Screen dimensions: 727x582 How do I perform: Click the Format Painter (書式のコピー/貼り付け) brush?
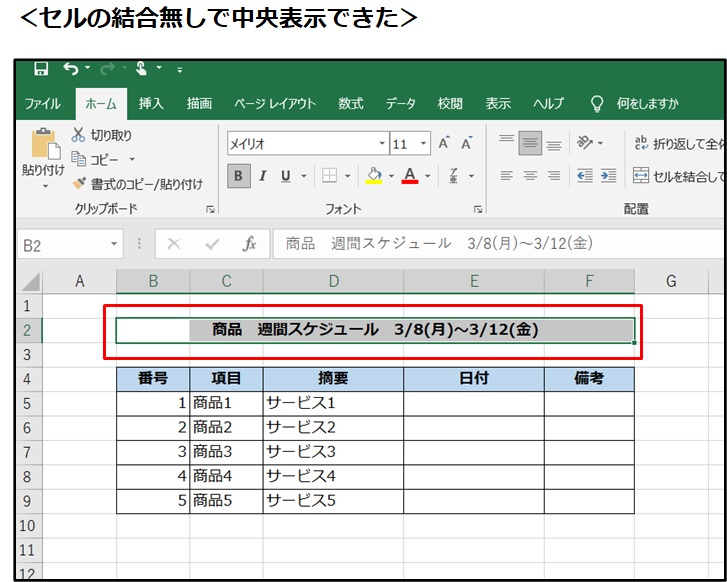tap(80, 184)
